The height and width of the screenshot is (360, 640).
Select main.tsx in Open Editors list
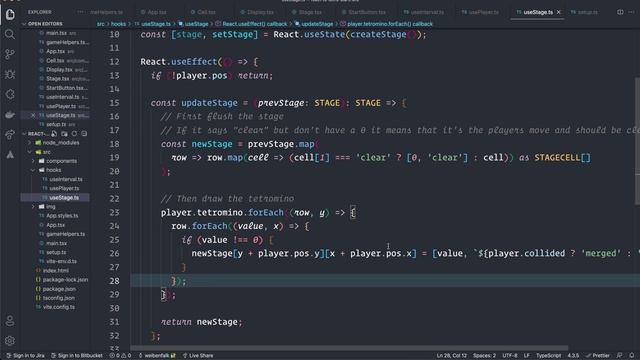(x=56, y=33)
